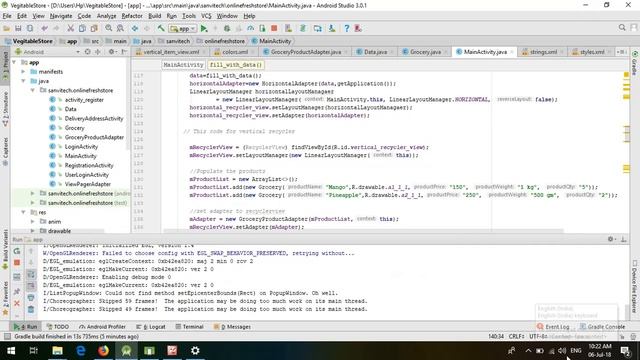Open the VCS menu
This screenshot has height=360, width=640.
pyautogui.click(x=206, y=16)
